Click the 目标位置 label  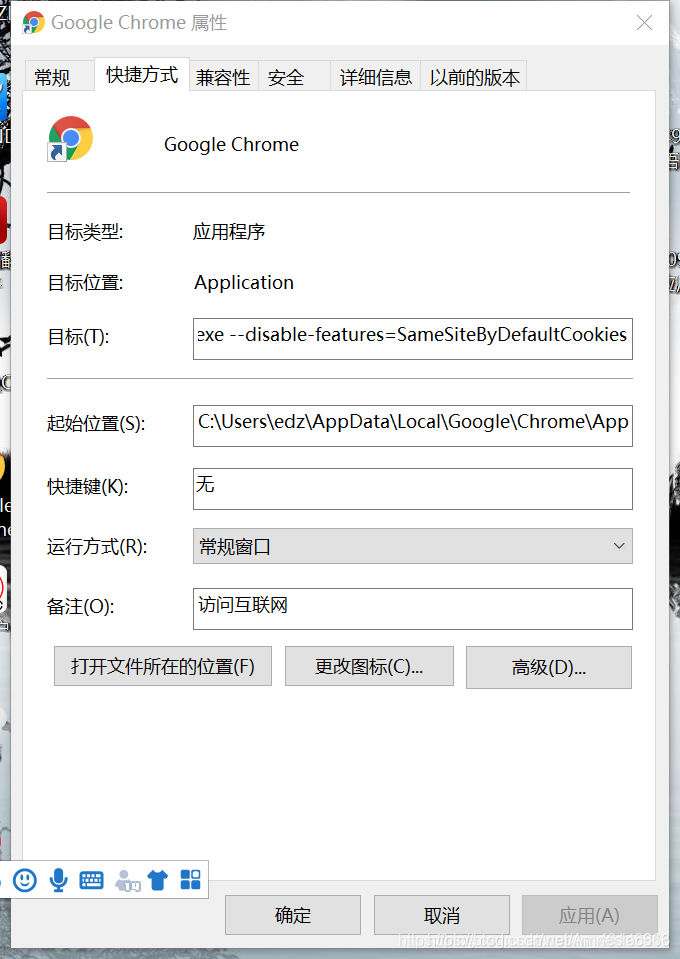tap(86, 283)
